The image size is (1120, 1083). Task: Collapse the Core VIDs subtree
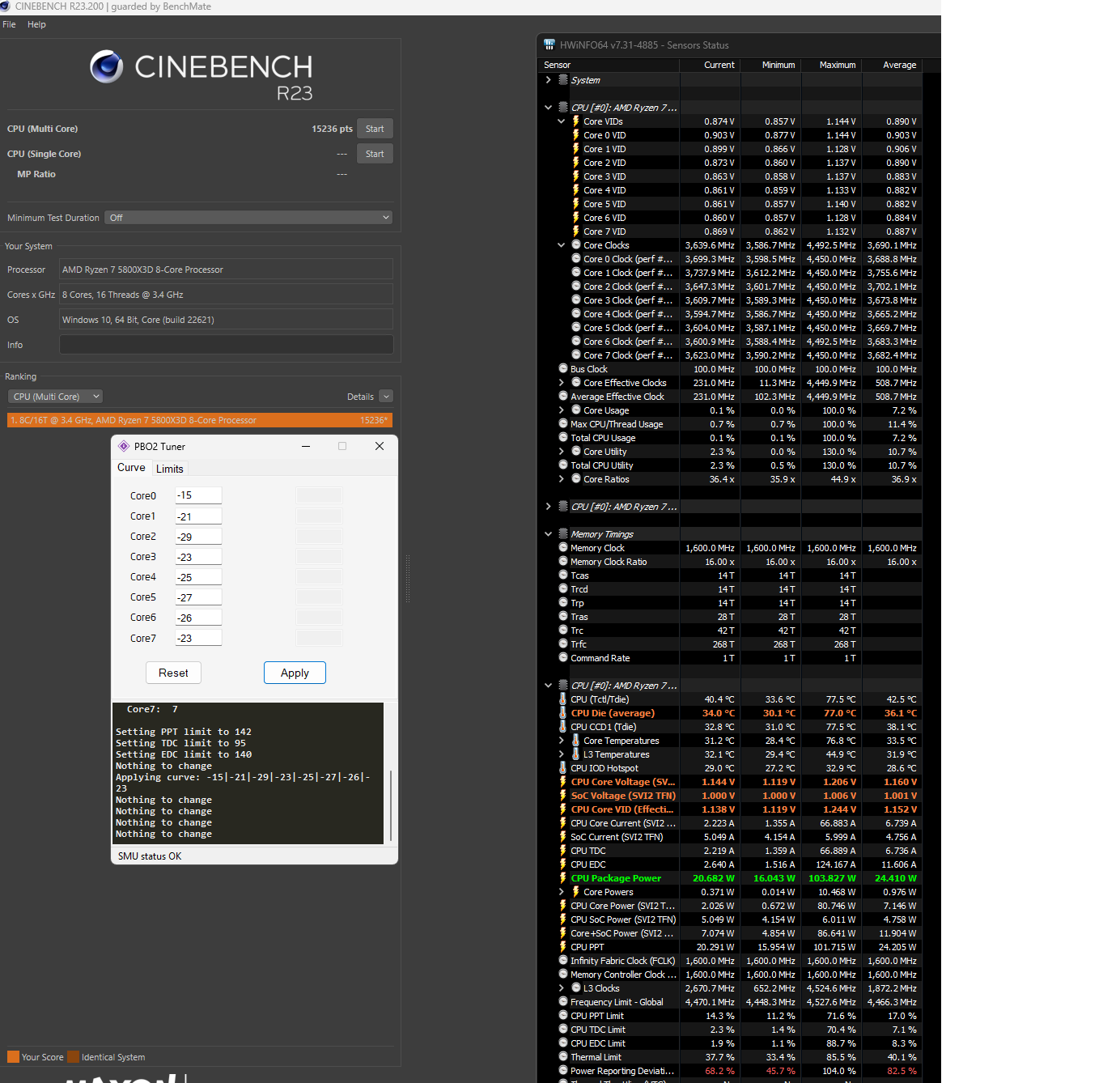coord(562,121)
